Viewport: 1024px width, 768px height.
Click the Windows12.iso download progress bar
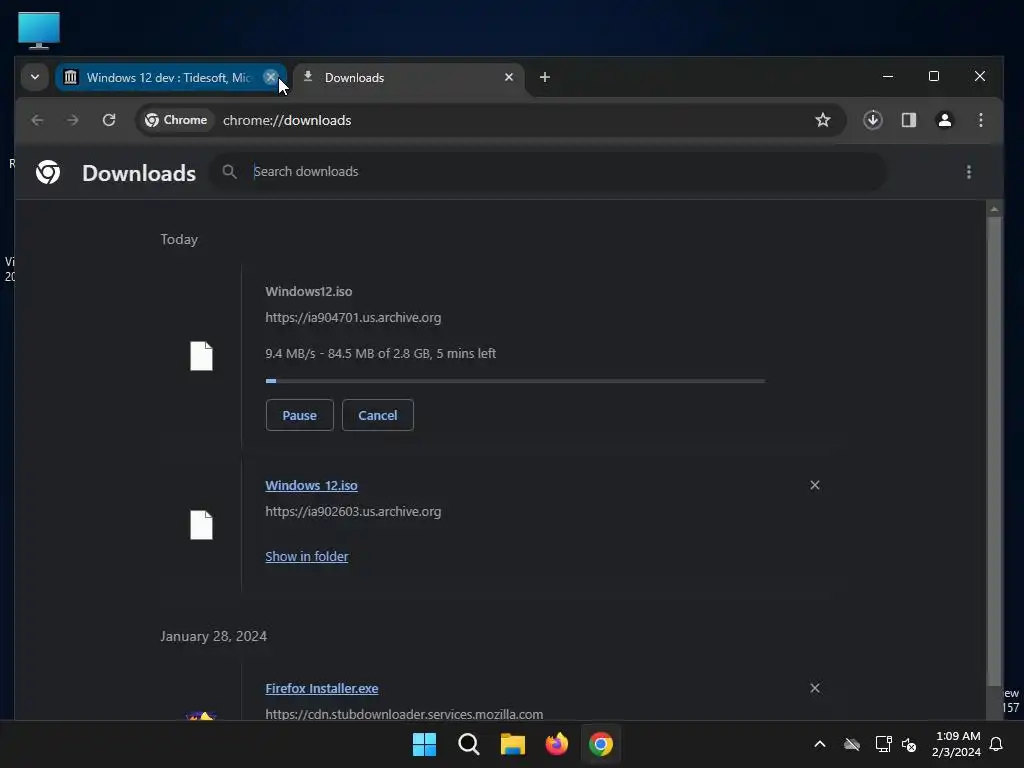[515, 381]
